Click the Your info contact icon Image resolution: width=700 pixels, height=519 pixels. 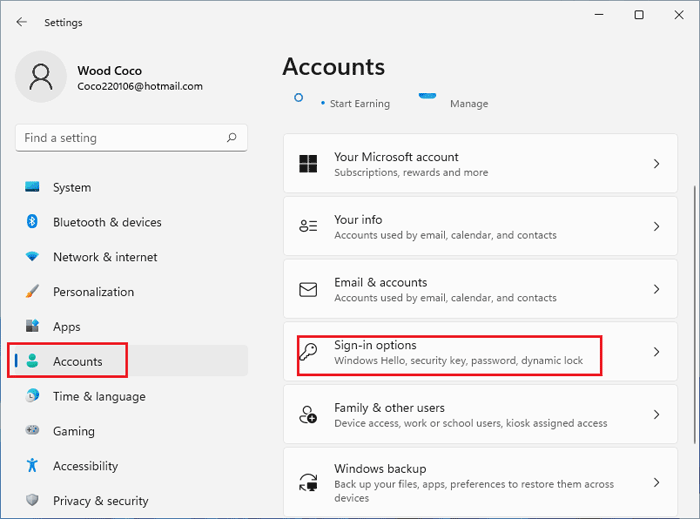click(308, 226)
